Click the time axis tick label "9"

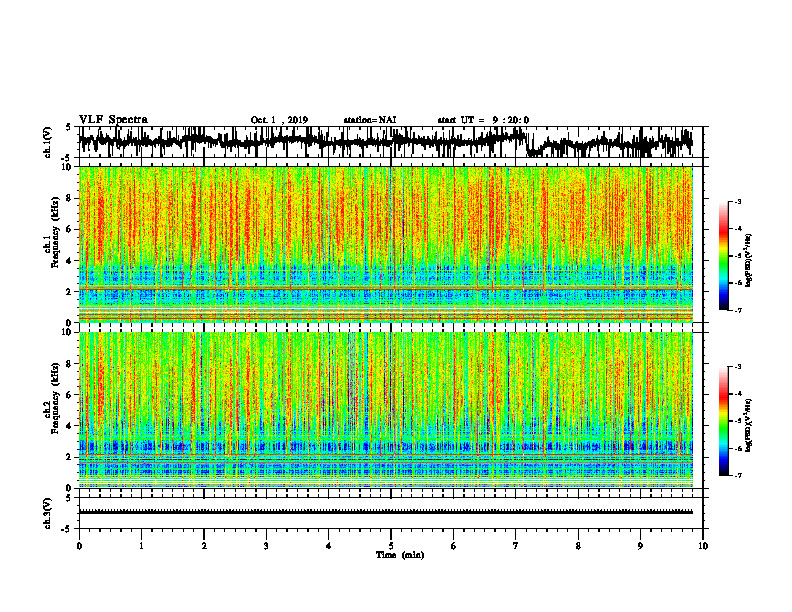pyautogui.click(x=640, y=546)
